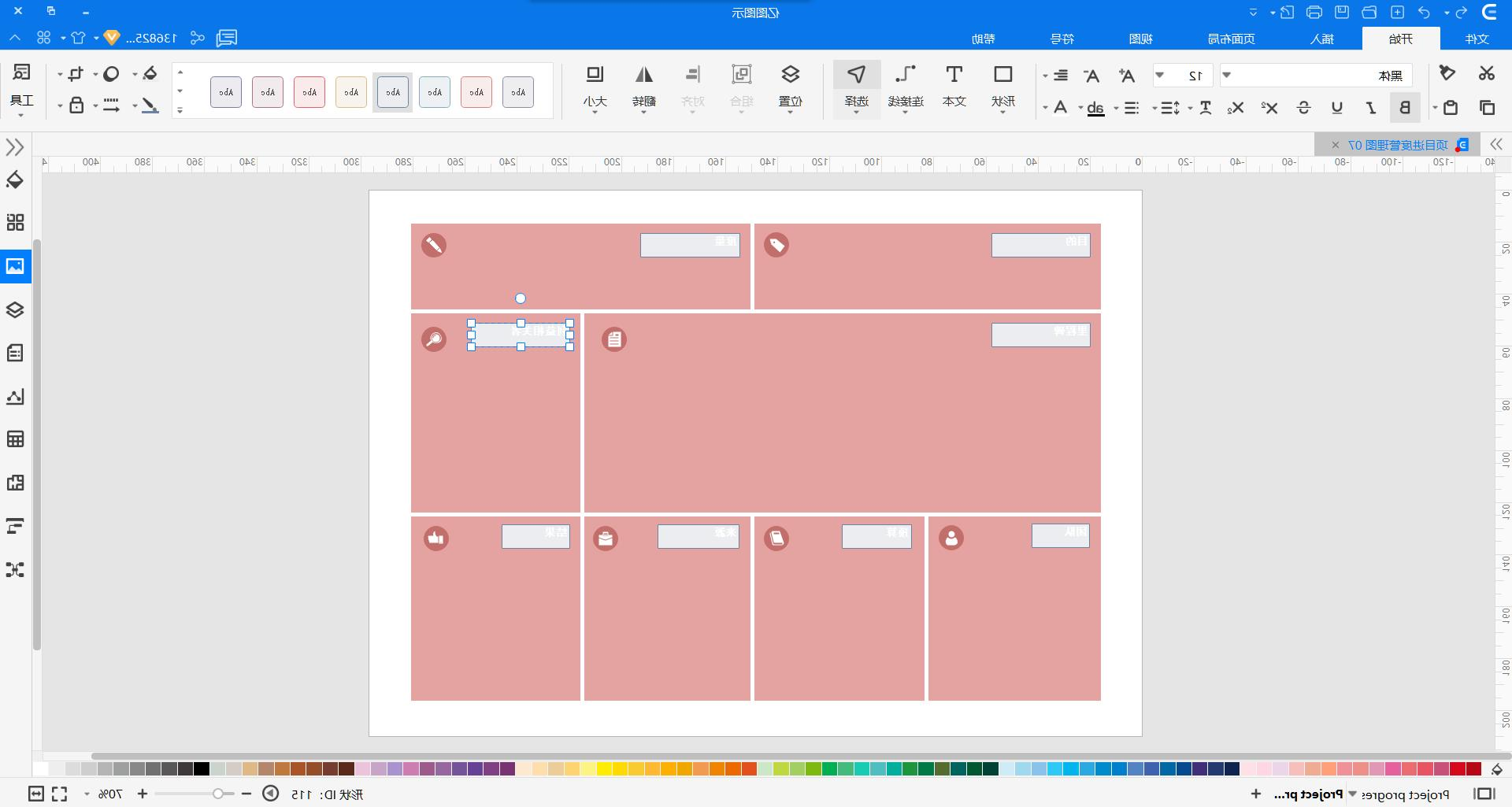Click the zoom in plus button
Screen dimensions: 1512x807
tap(143, 794)
